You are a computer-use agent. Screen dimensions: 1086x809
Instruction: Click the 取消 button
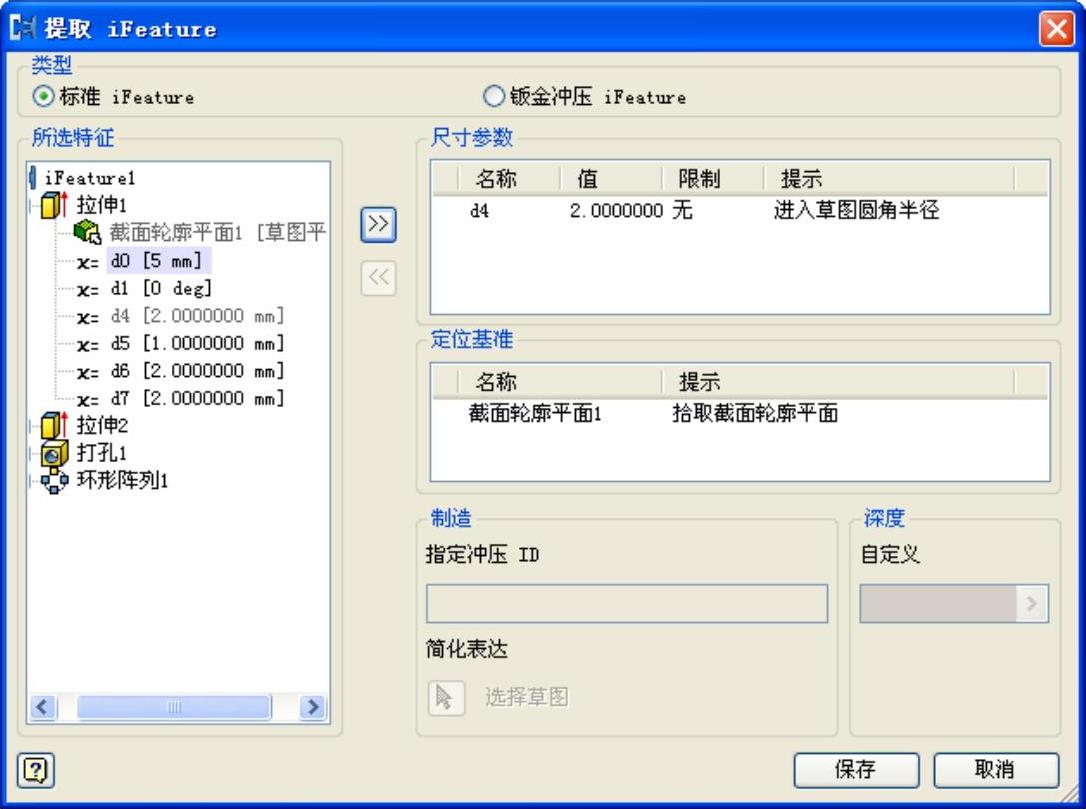coord(996,770)
